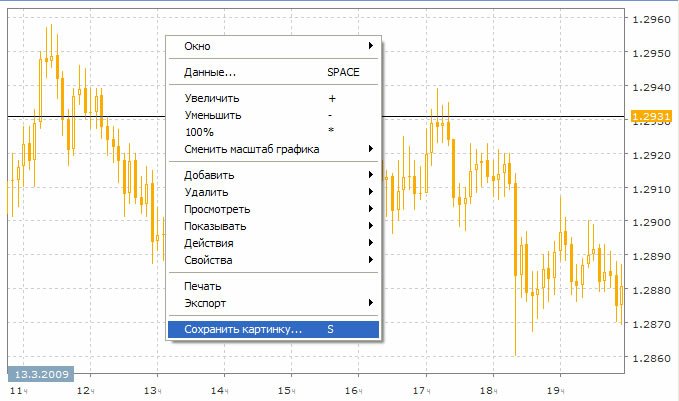The height and width of the screenshot is (401, 679).
Task: Select Данные... in the context menu
Action: [x=210, y=73]
